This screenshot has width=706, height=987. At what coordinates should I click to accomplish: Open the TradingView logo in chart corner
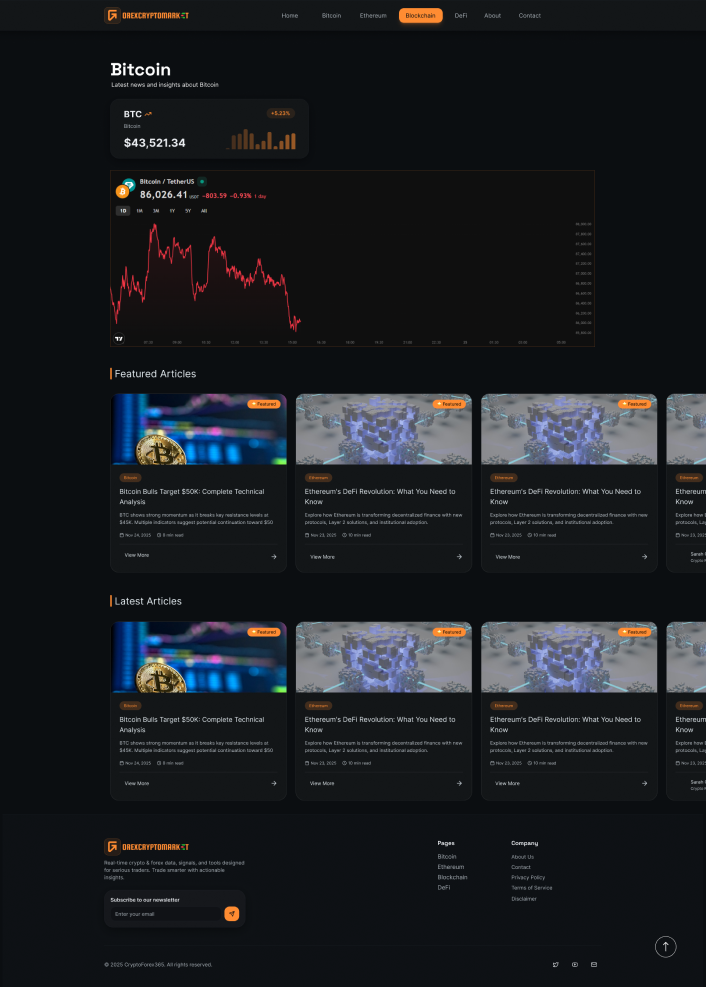pos(119,339)
